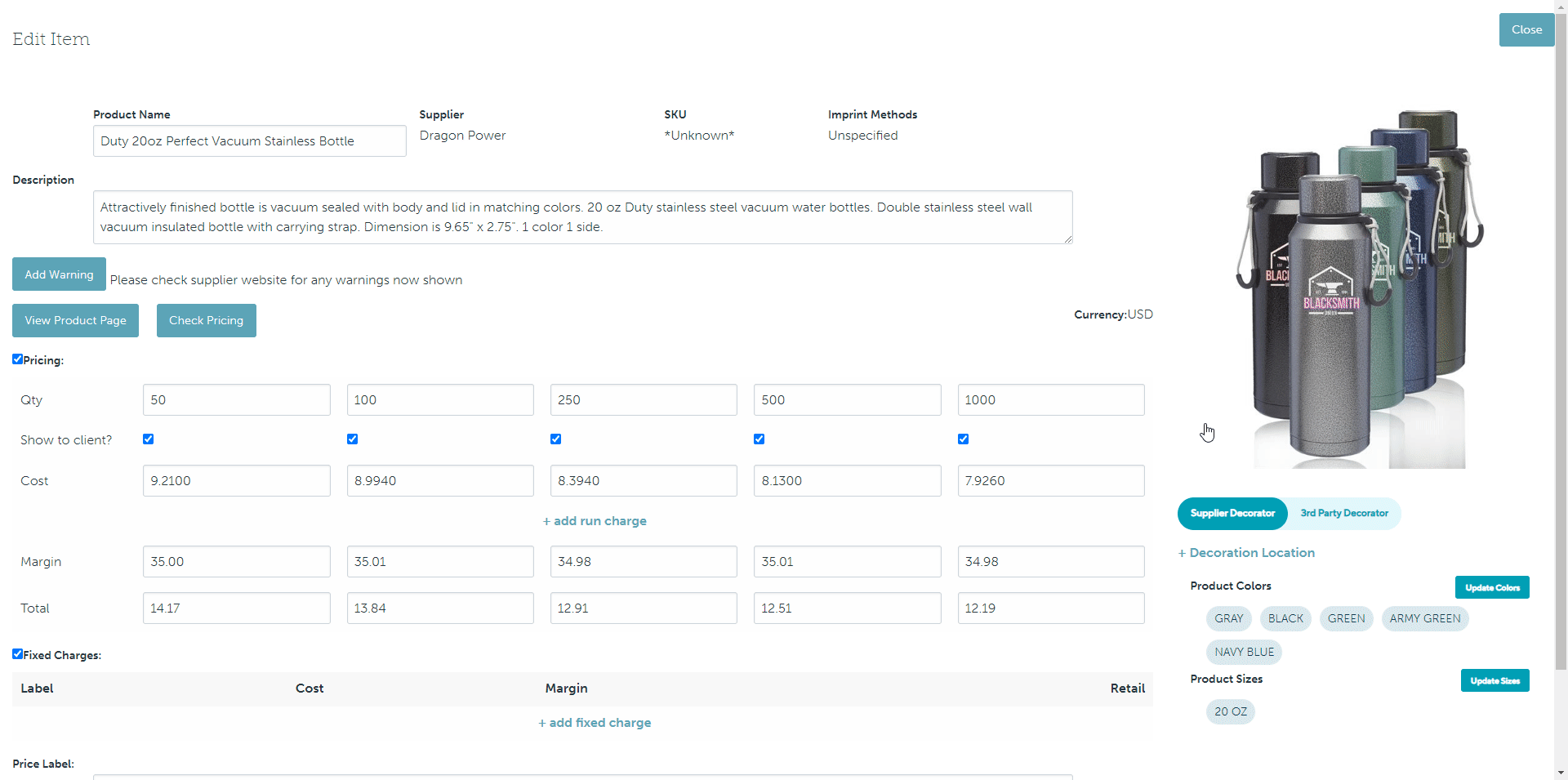Click the bottle product image
The width and height of the screenshot is (1568, 780).
1359,290
